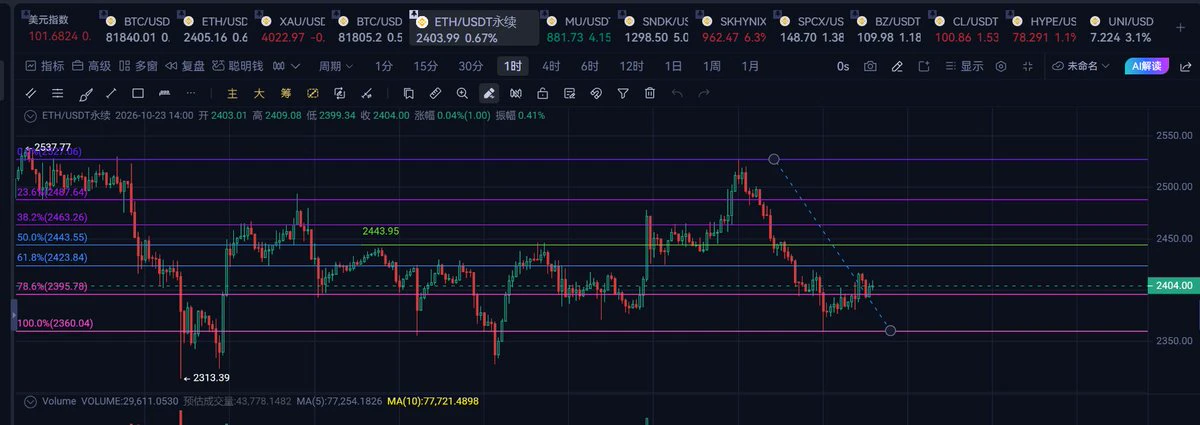Click the pencil edit icon in top toolbar
This screenshot has width=1200, height=425.
coord(897,66)
